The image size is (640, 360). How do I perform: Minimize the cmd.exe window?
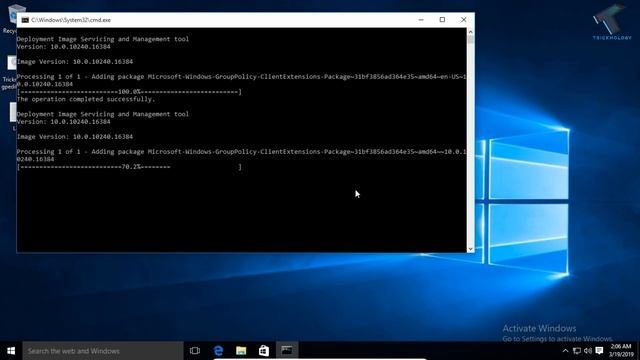(x=421, y=20)
